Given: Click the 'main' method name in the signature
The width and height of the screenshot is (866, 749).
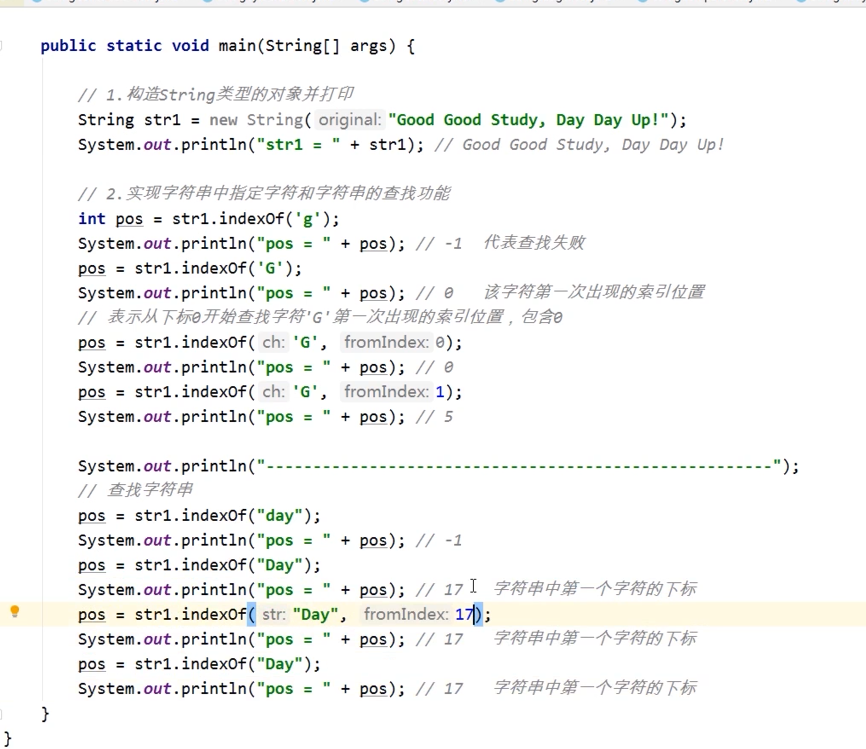Looking at the screenshot, I should [x=236, y=45].
